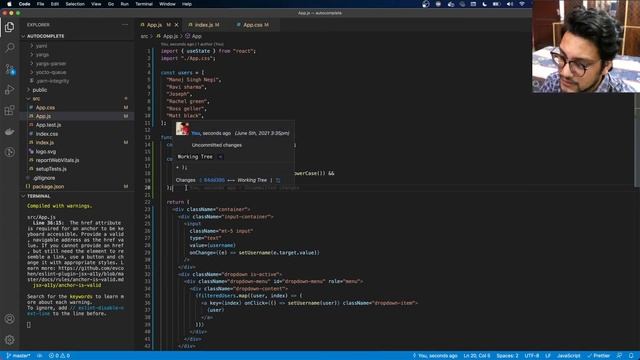Click JavaScript language mode in status bar

coord(568,356)
